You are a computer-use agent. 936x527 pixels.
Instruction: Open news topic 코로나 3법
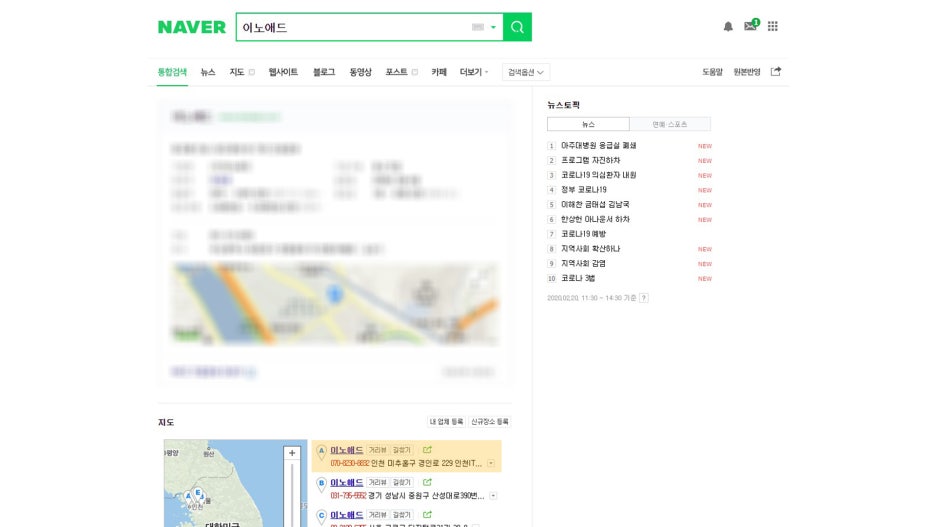[x=578, y=278]
